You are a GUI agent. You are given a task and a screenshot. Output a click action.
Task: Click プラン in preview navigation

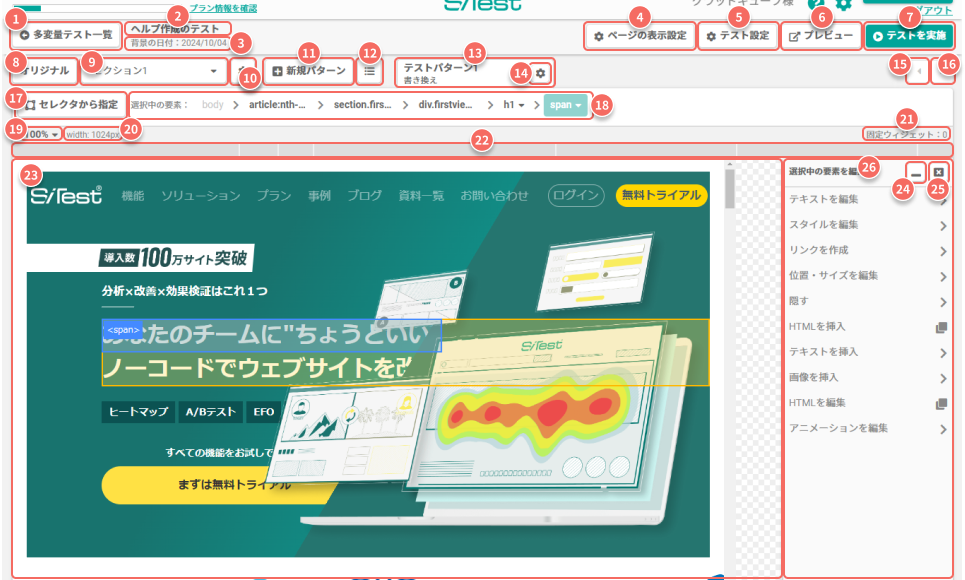274,196
